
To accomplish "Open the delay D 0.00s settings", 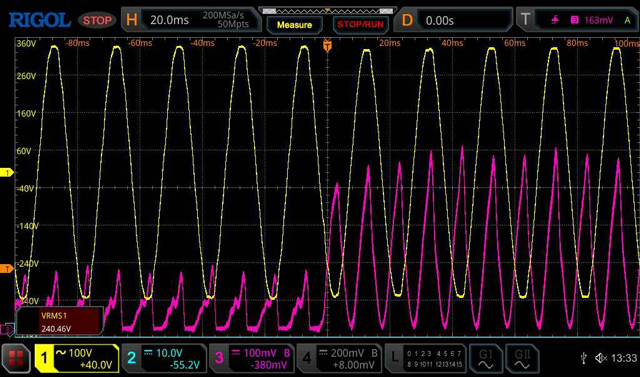I will (453, 19).
